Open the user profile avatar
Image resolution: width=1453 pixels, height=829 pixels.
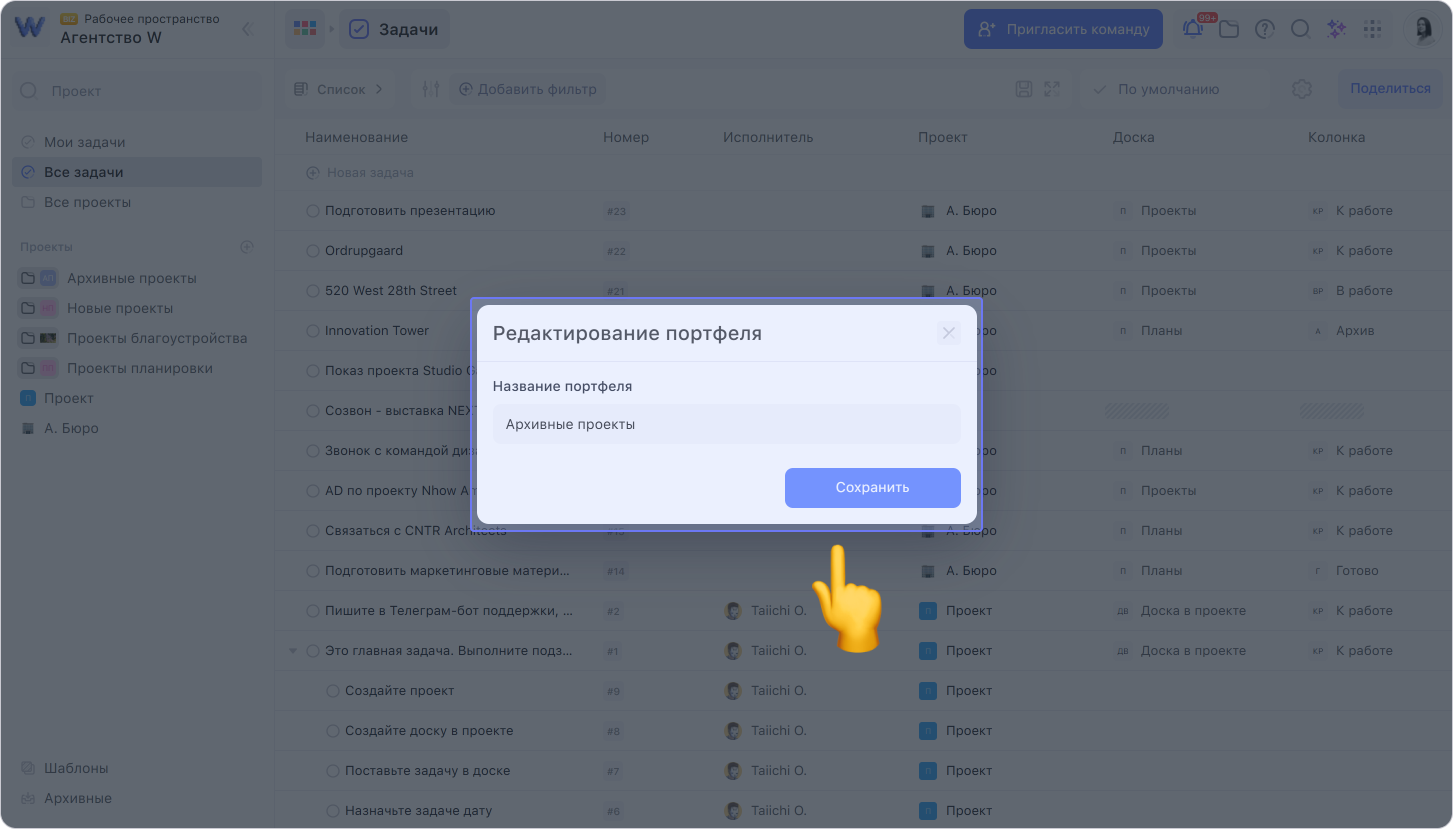pyautogui.click(x=1422, y=29)
